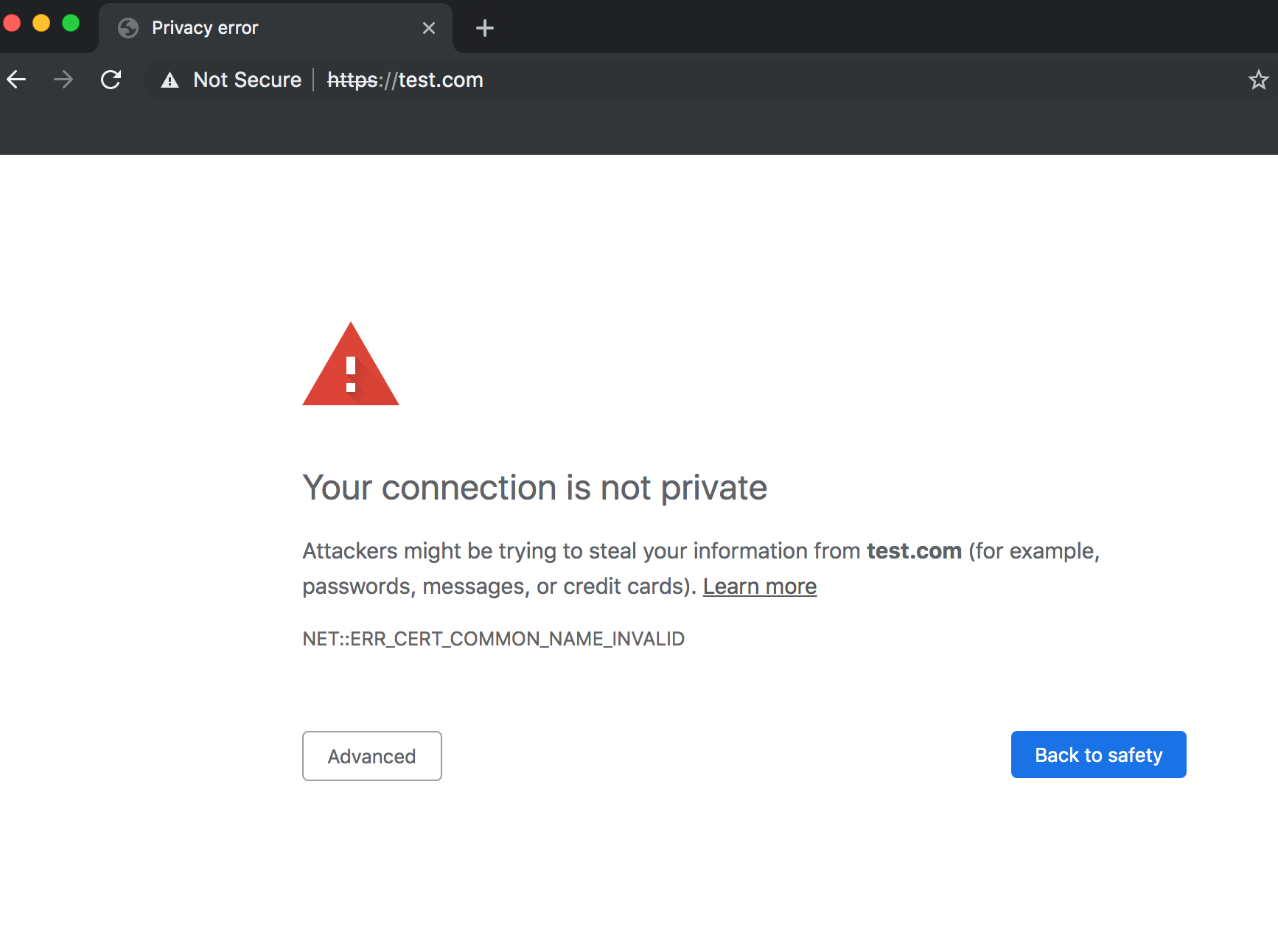Click the Back to safety button

coord(1097,755)
